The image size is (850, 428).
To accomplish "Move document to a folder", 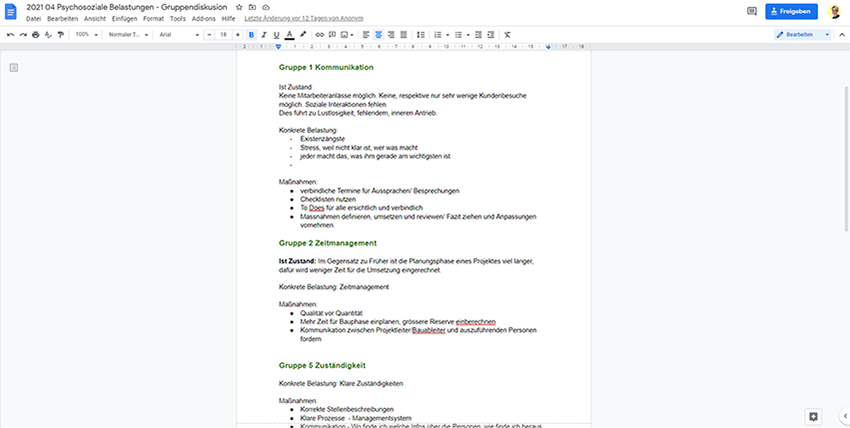I will [253, 8].
